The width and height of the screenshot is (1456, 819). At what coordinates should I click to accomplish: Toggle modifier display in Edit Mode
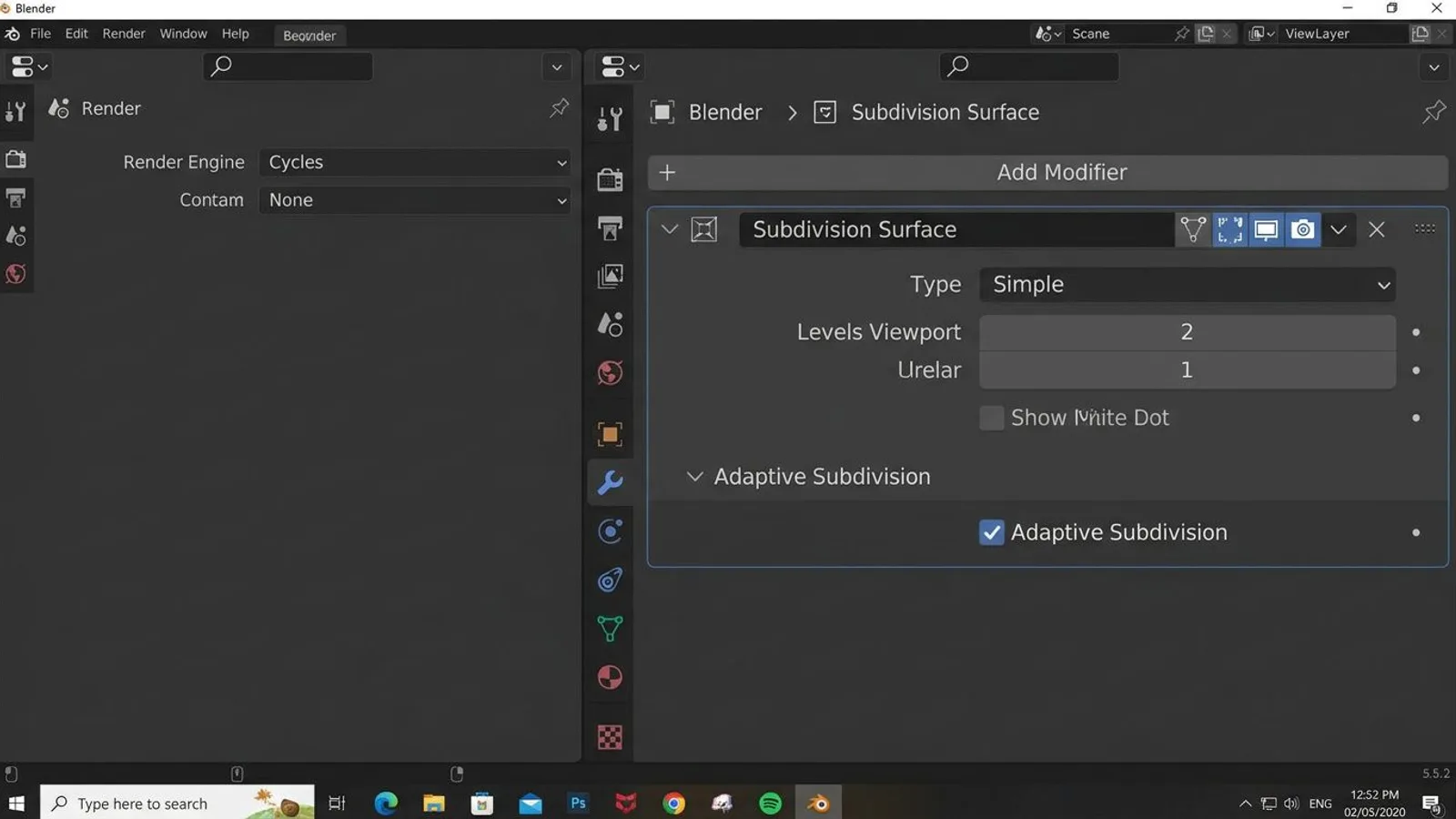[x=1229, y=229]
